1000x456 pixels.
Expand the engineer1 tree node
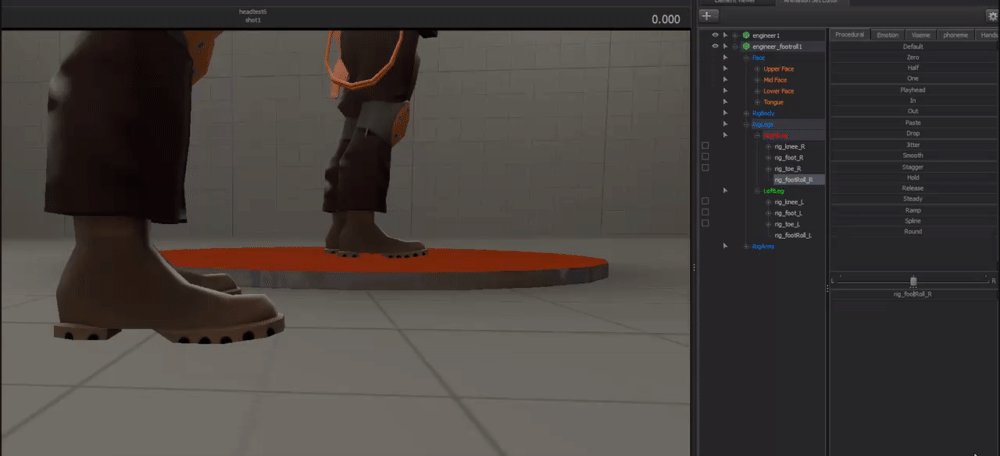click(x=735, y=36)
